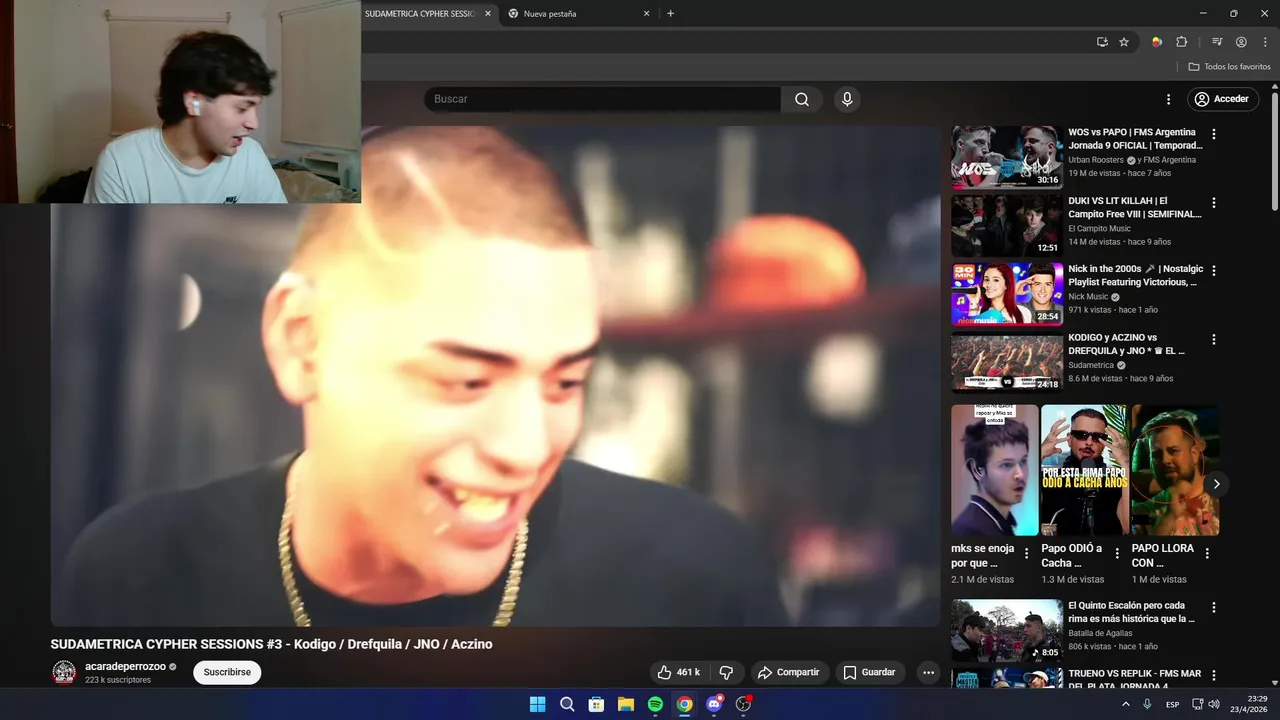Open El Quinto Escalón video thumbnail
1280x720 pixels.
1006,630
